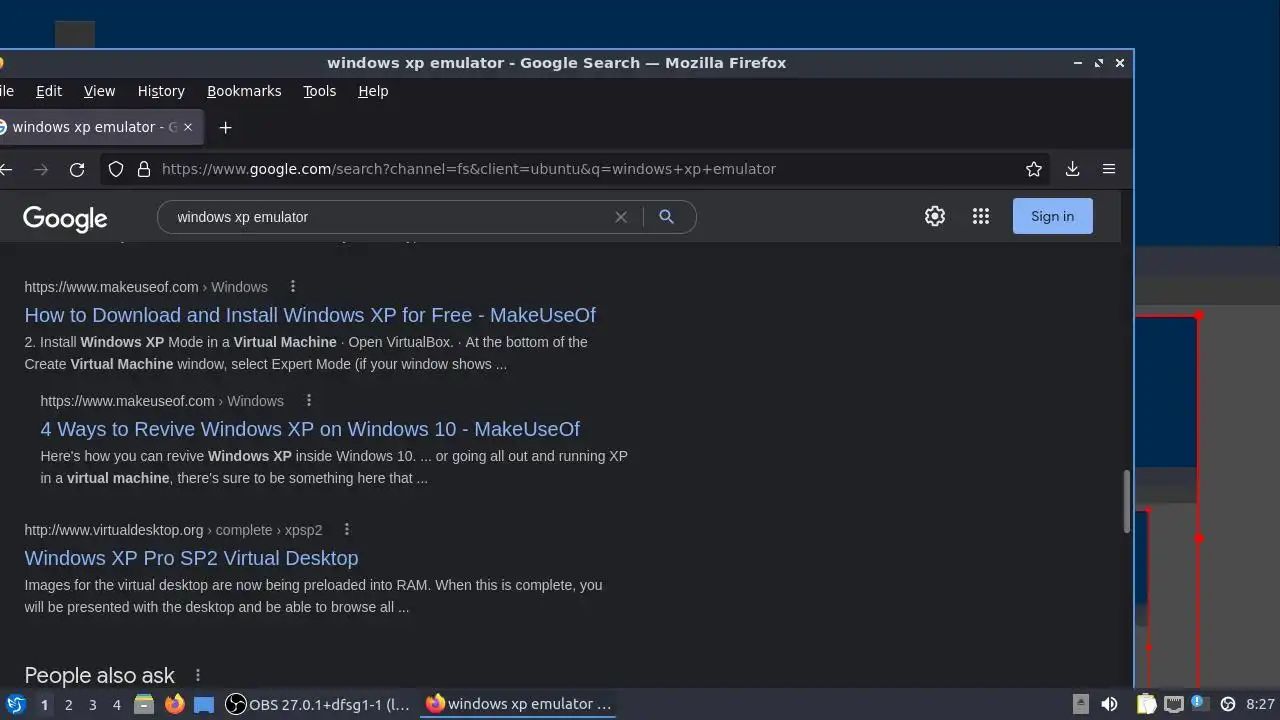Open options for 4 Ways to Revive result
Image resolution: width=1280 pixels, height=720 pixels.
click(309, 401)
